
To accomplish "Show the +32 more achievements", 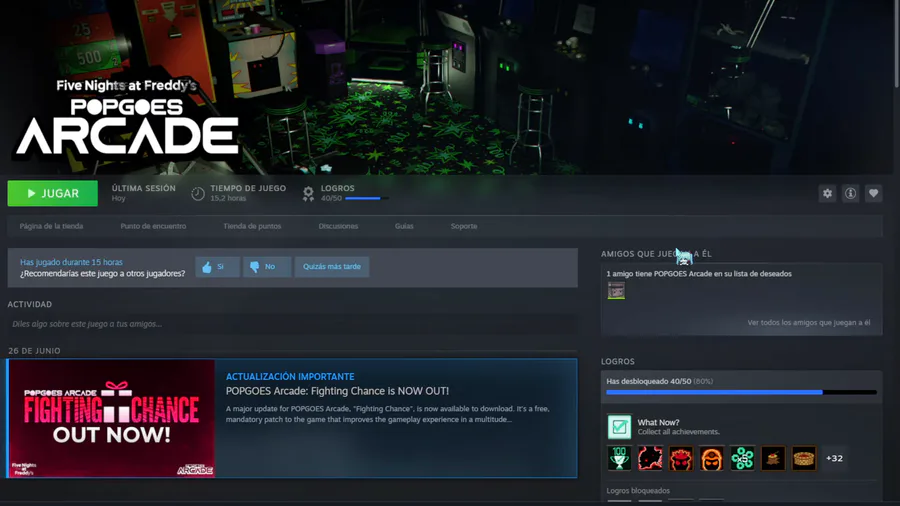I will (835, 458).
